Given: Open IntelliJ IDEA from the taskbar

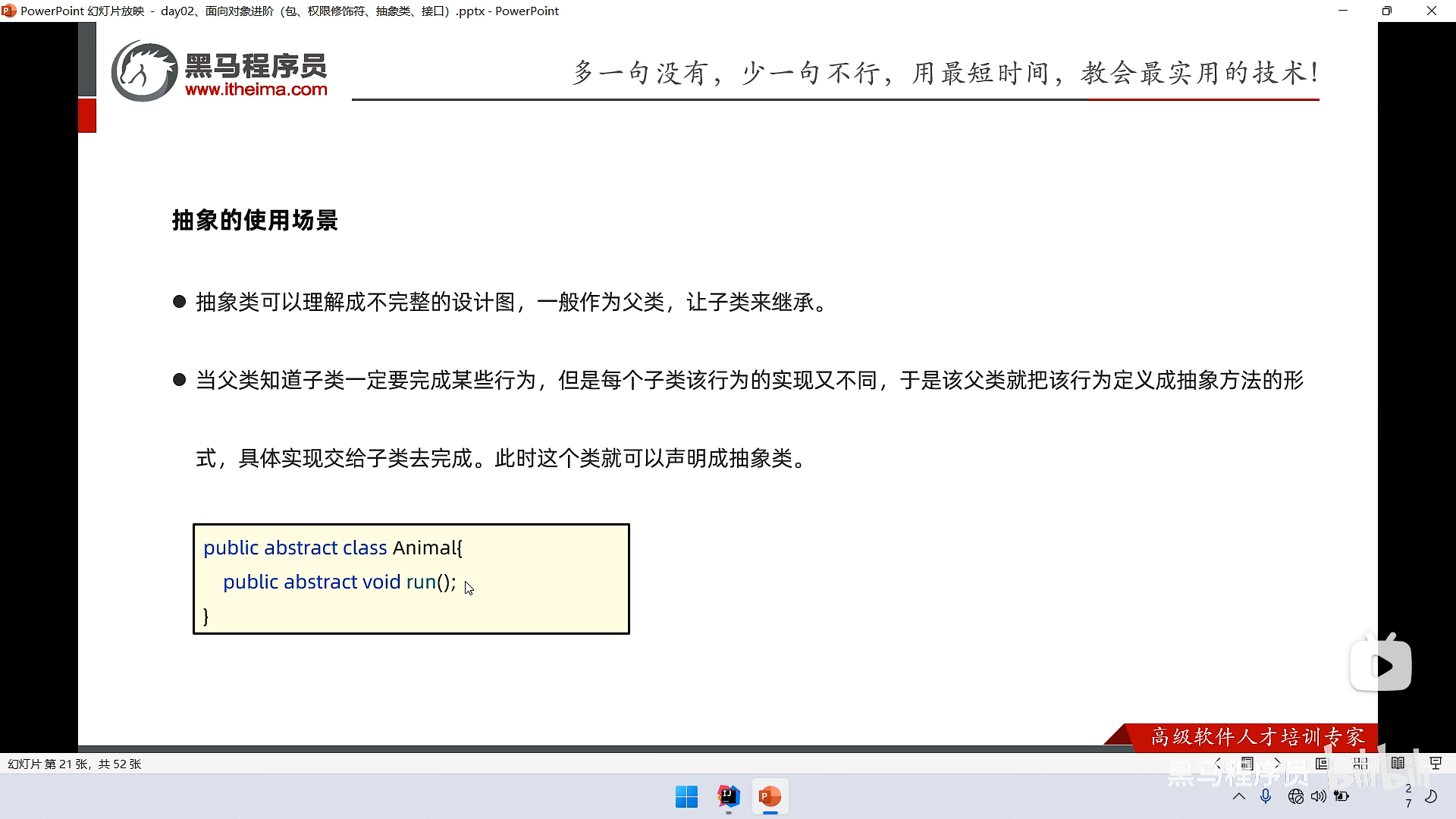Looking at the screenshot, I should (729, 796).
